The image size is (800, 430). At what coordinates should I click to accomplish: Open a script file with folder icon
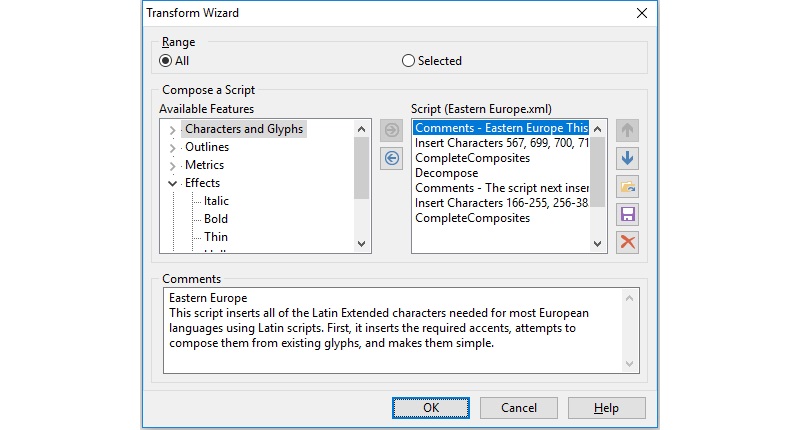(627, 187)
